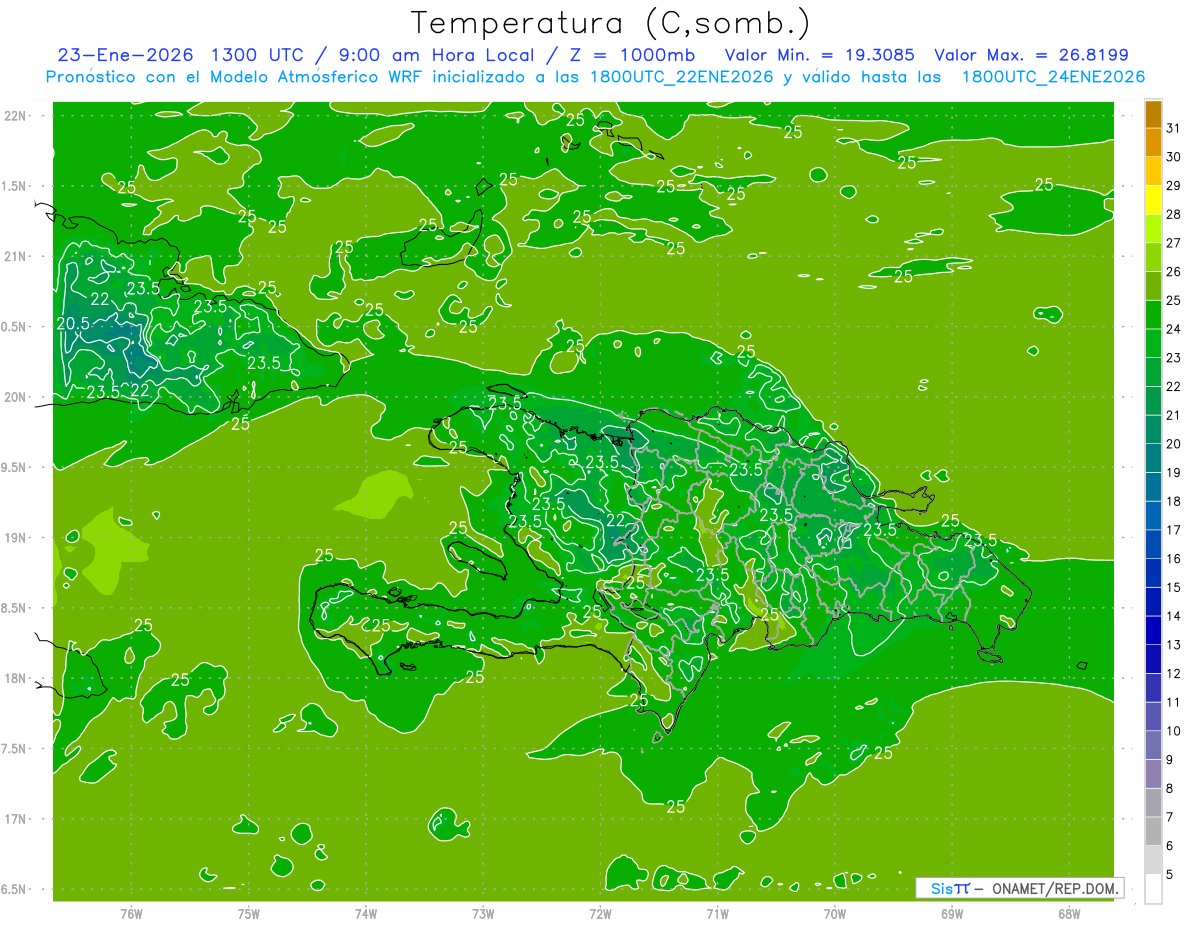The image size is (1200, 927).
Task: Click the "21N" latitude axis label
Action: [x=17, y=256]
